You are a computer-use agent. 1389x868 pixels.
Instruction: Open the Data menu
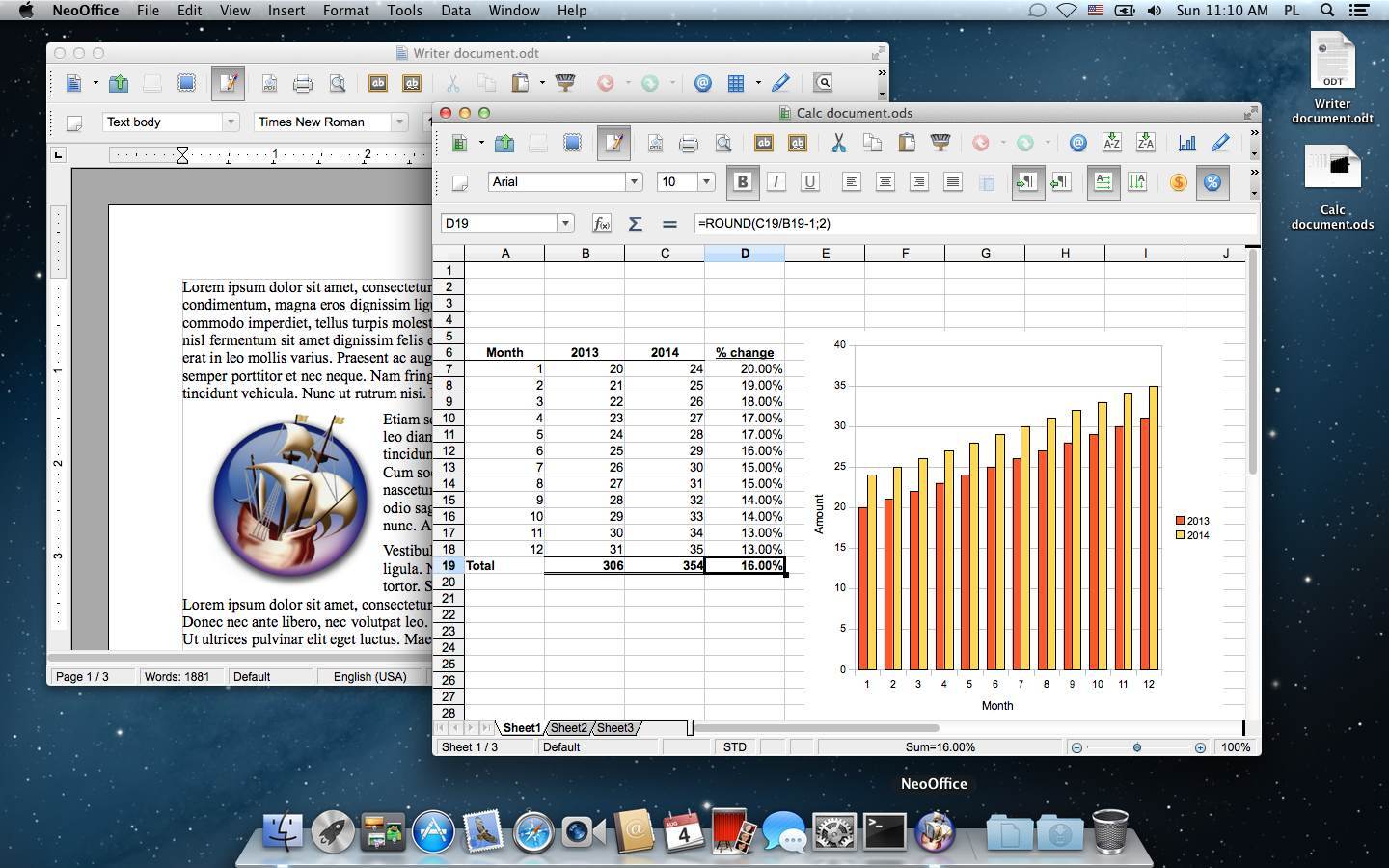[x=455, y=11]
